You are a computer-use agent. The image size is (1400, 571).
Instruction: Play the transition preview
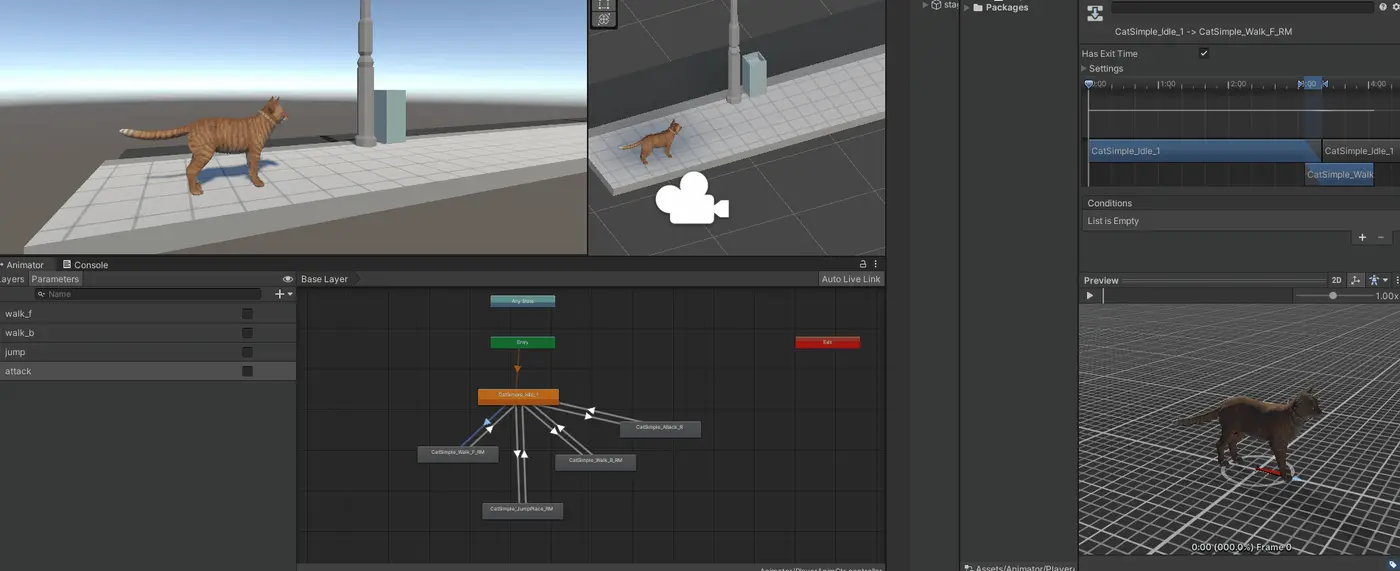(1090, 296)
